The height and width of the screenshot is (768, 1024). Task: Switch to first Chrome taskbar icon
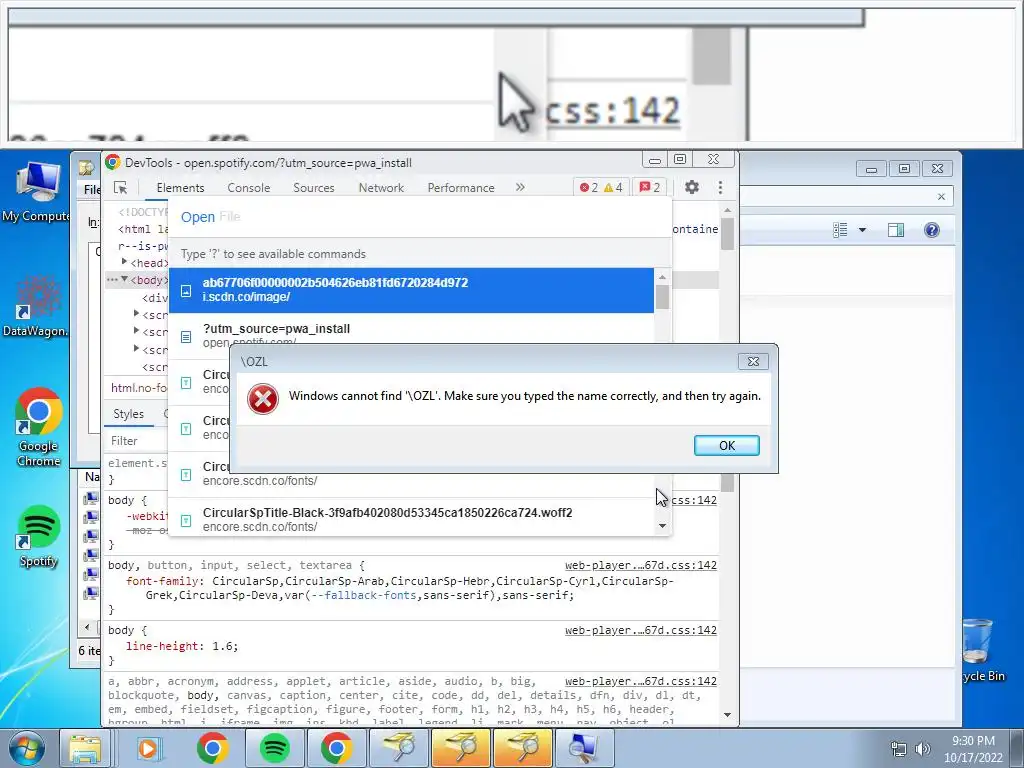tap(212, 748)
